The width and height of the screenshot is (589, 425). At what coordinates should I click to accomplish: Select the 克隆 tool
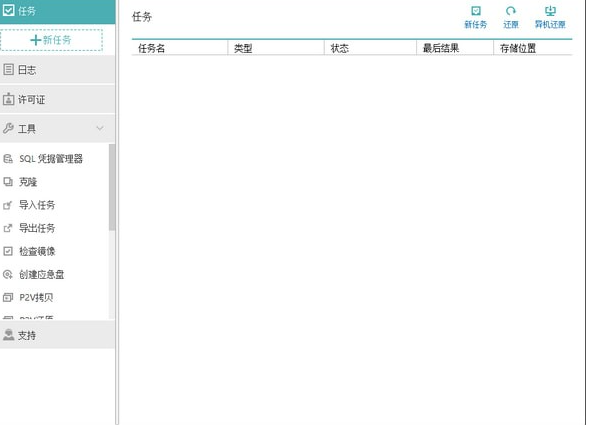point(28,182)
